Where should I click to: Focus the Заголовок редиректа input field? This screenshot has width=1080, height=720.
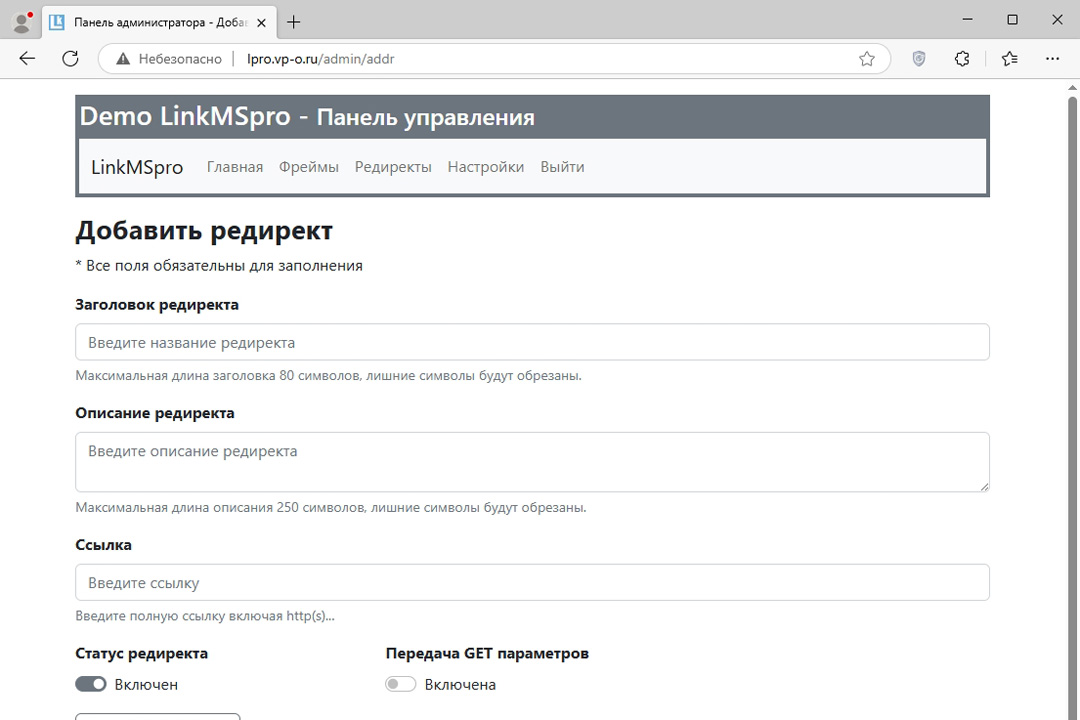(x=532, y=342)
